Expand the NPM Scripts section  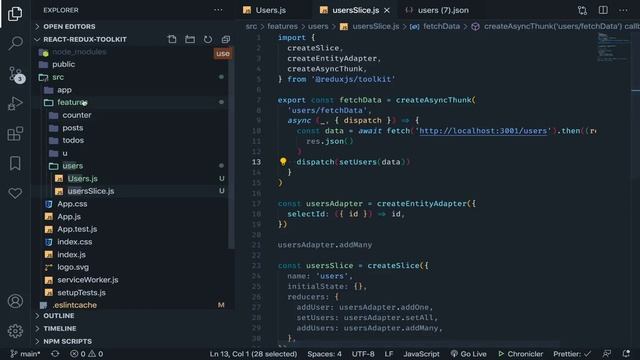pyautogui.click(x=67, y=341)
